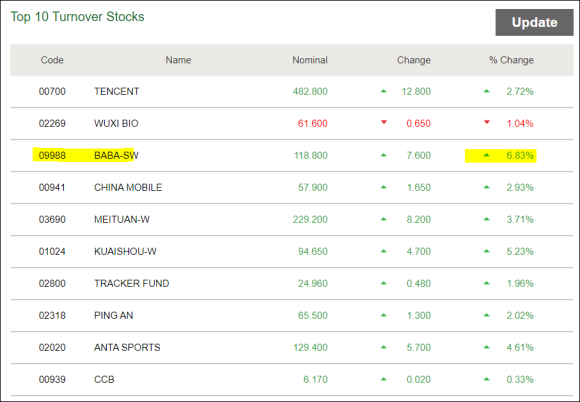This screenshot has width=580, height=402.
Task: Click the Name column header
Action: pos(178,60)
